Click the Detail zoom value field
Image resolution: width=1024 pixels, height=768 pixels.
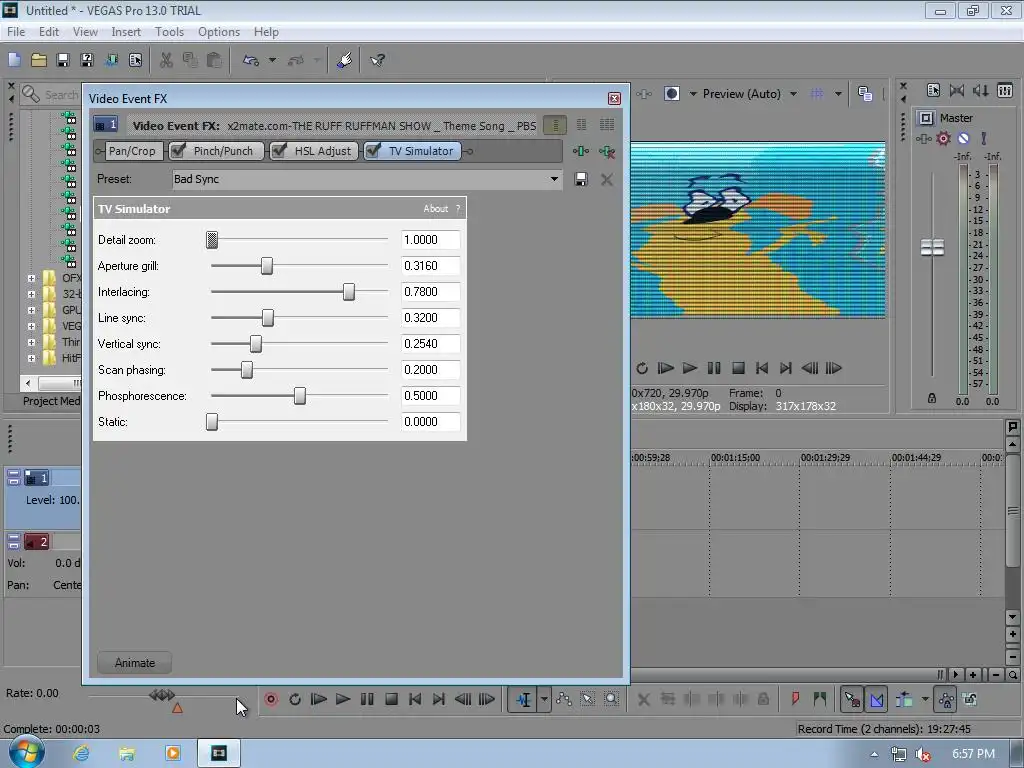coord(430,240)
